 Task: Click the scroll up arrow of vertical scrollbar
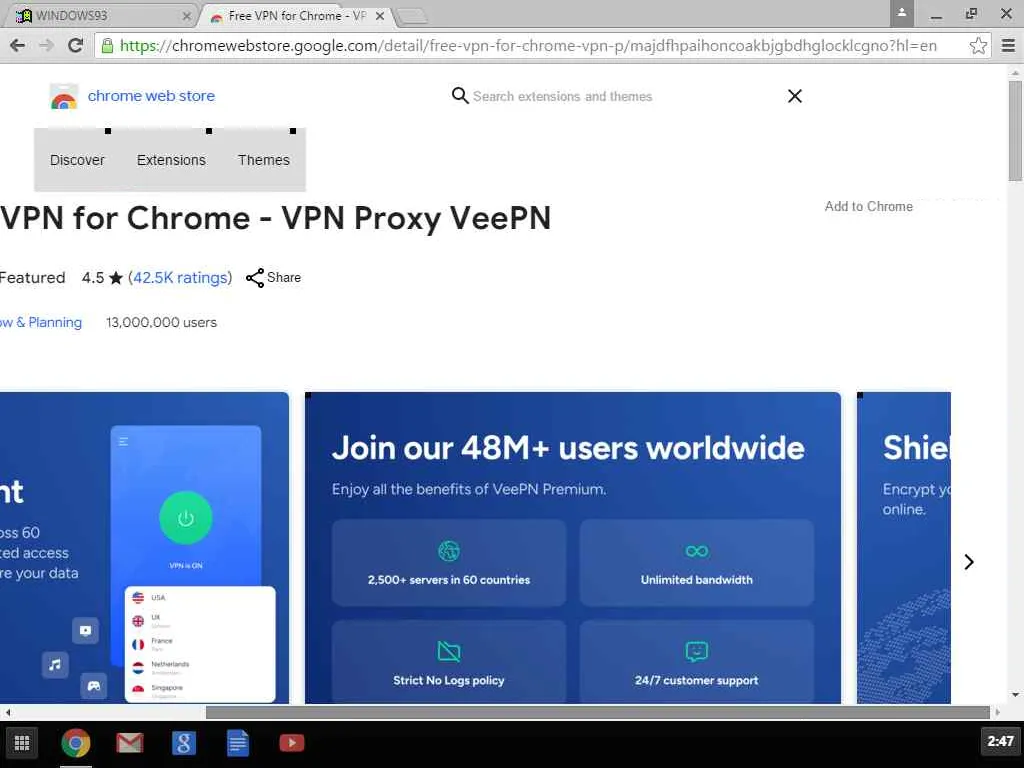coord(1015,73)
